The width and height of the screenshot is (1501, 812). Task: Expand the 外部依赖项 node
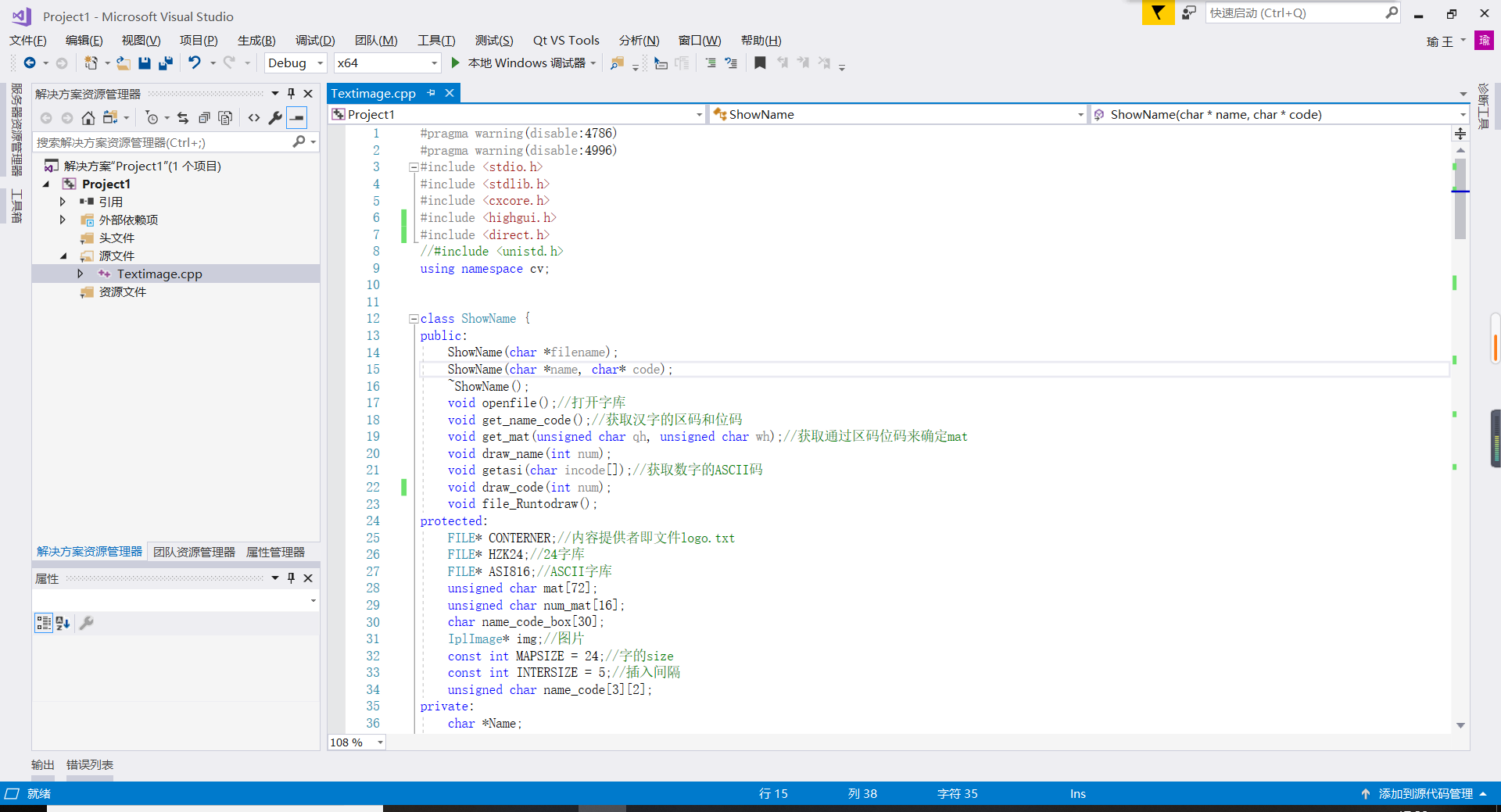pyautogui.click(x=63, y=220)
